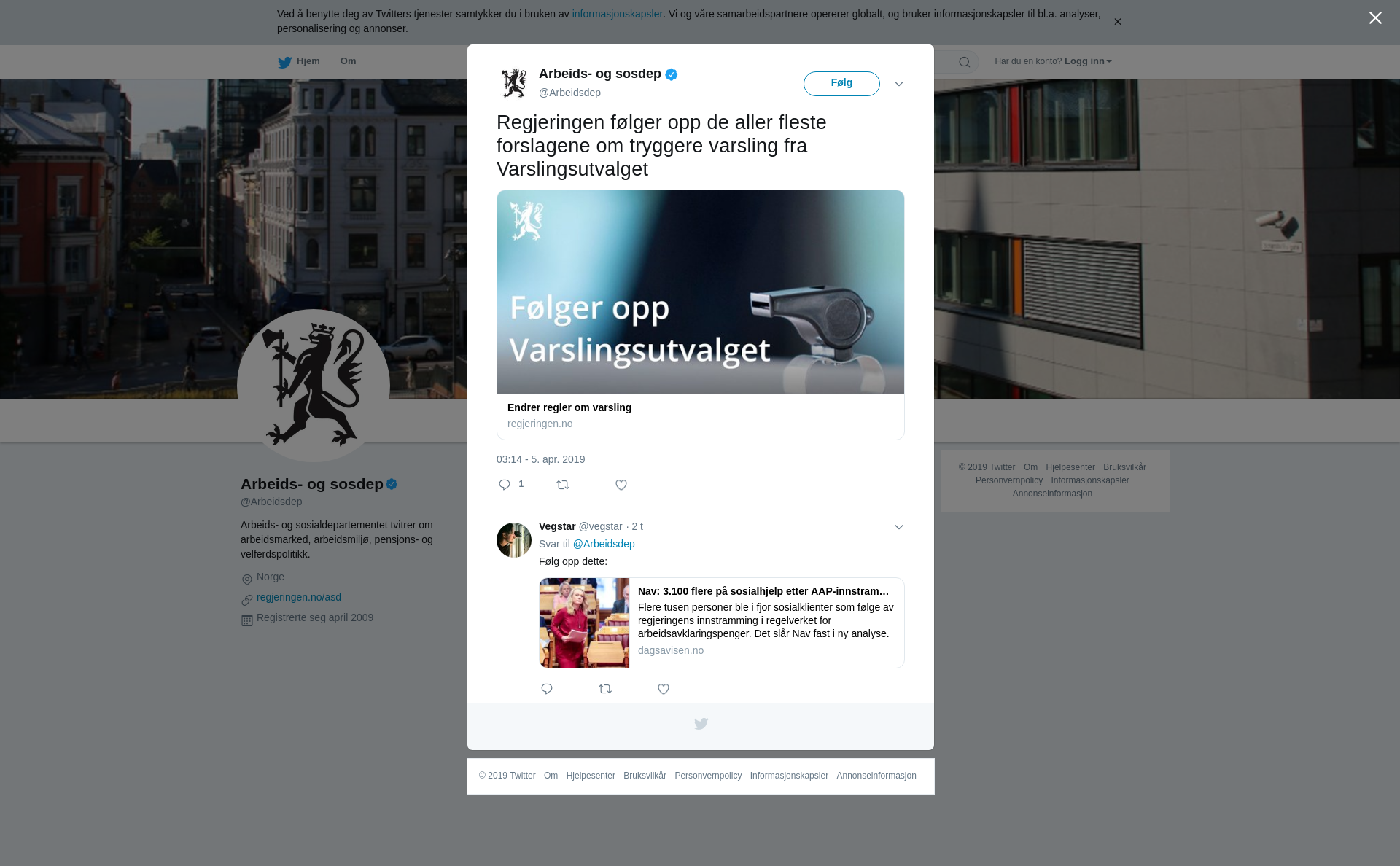Open Vegstar's profile avatar
The image size is (1400, 866).
(x=514, y=540)
